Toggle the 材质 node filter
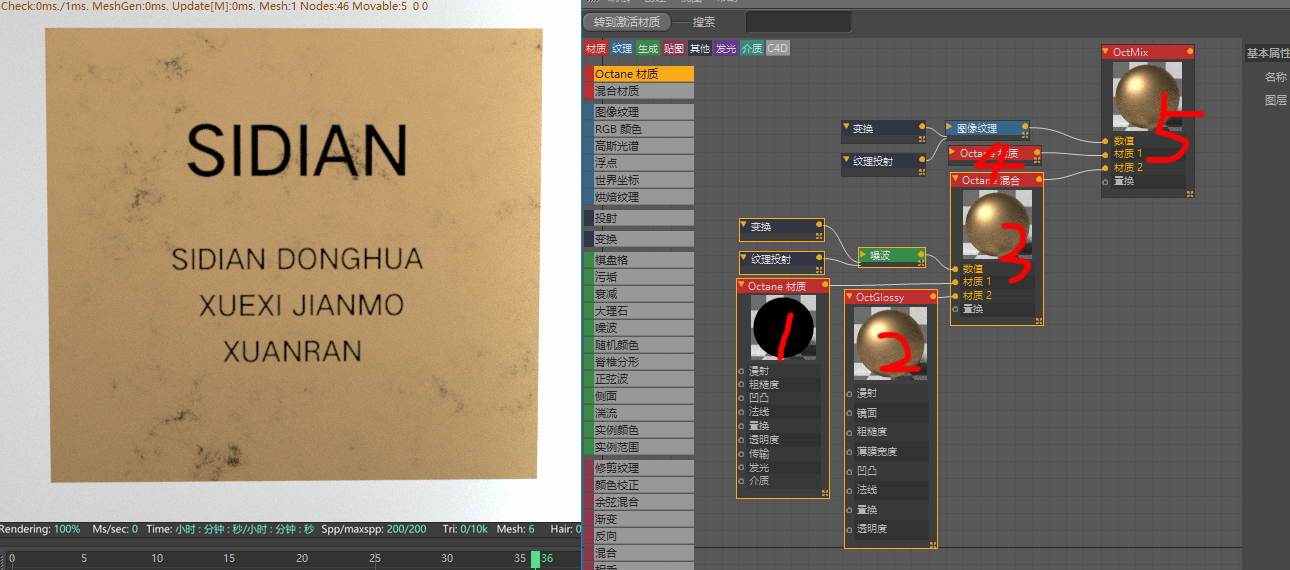The width and height of the screenshot is (1290, 570). click(595, 48)
